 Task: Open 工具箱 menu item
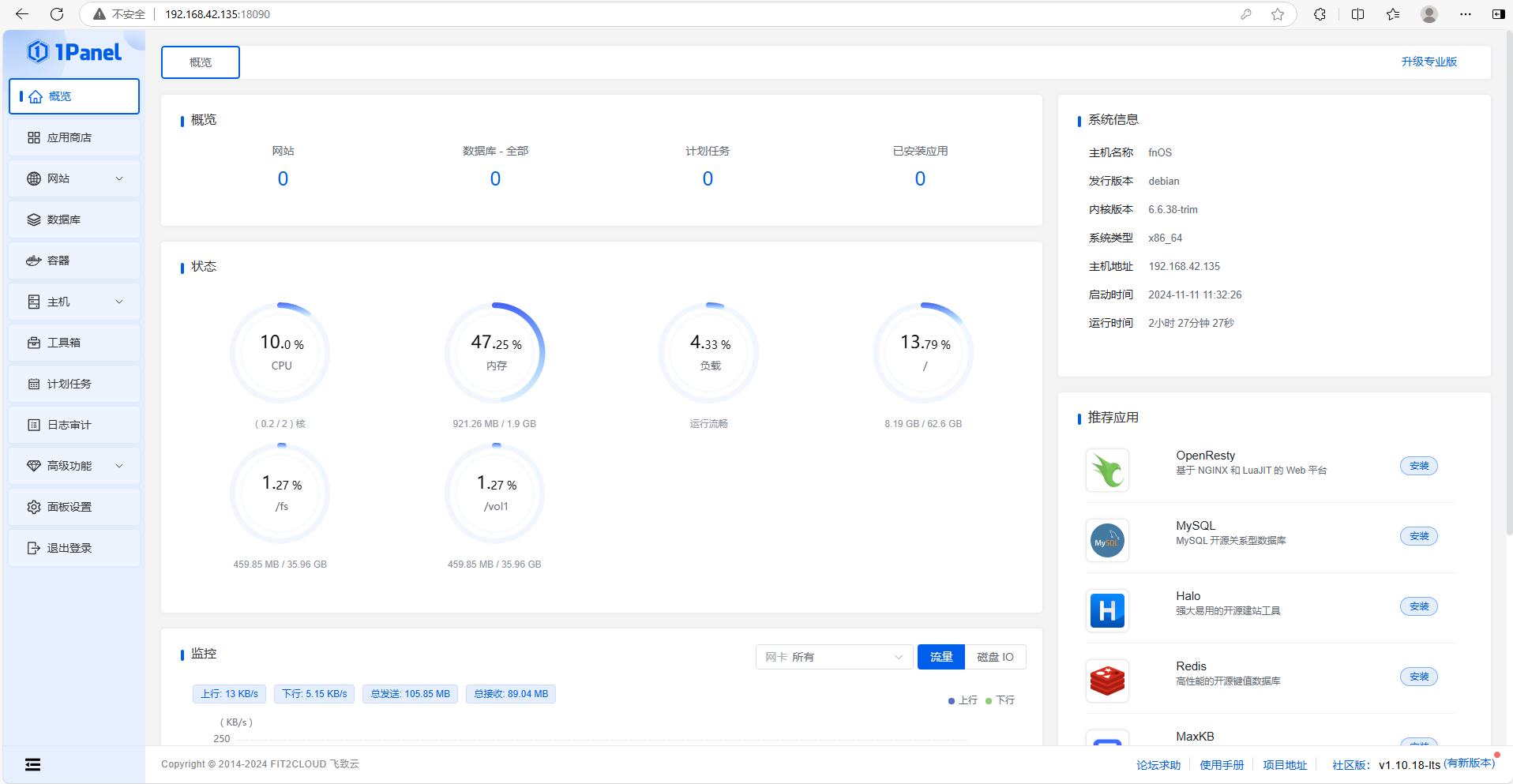74,343
